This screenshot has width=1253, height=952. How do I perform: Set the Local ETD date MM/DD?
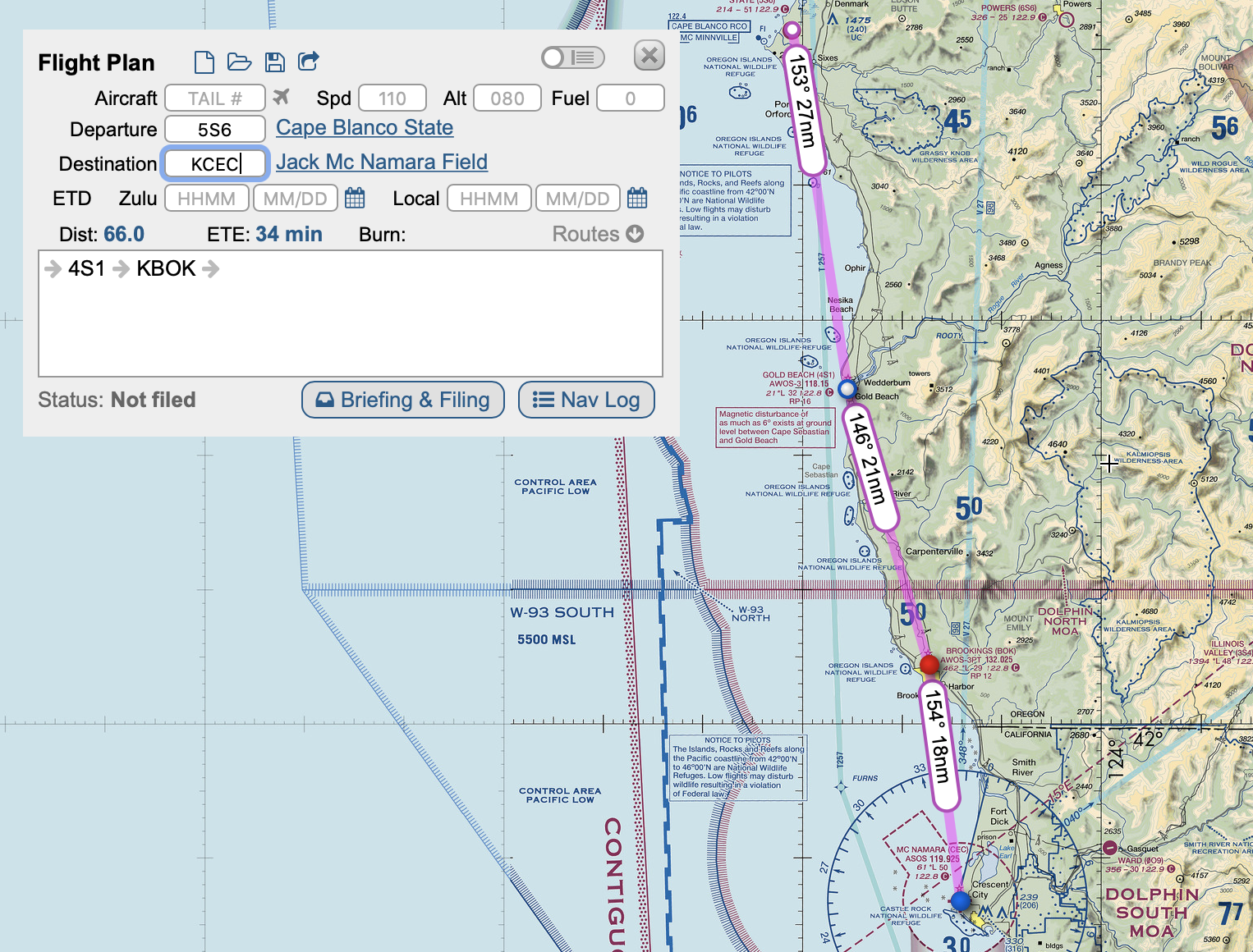pos(578,199)
